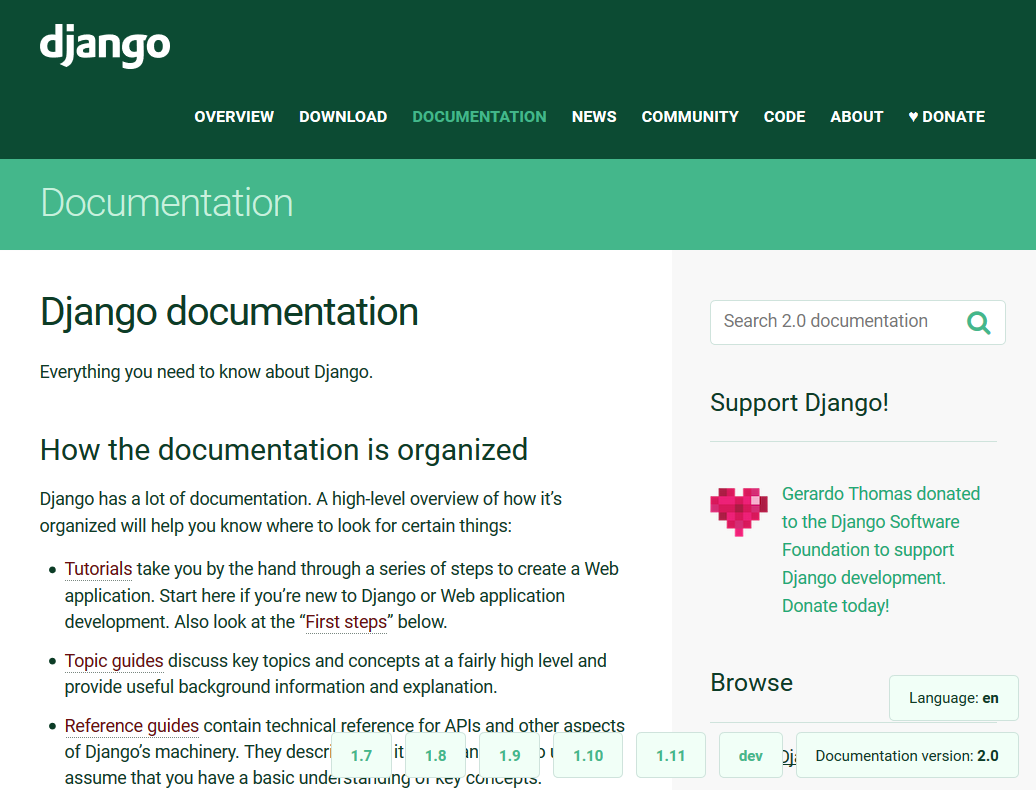1036x790 pixels.
Task: Open the Language: en selector
Action: pos(953,698)
